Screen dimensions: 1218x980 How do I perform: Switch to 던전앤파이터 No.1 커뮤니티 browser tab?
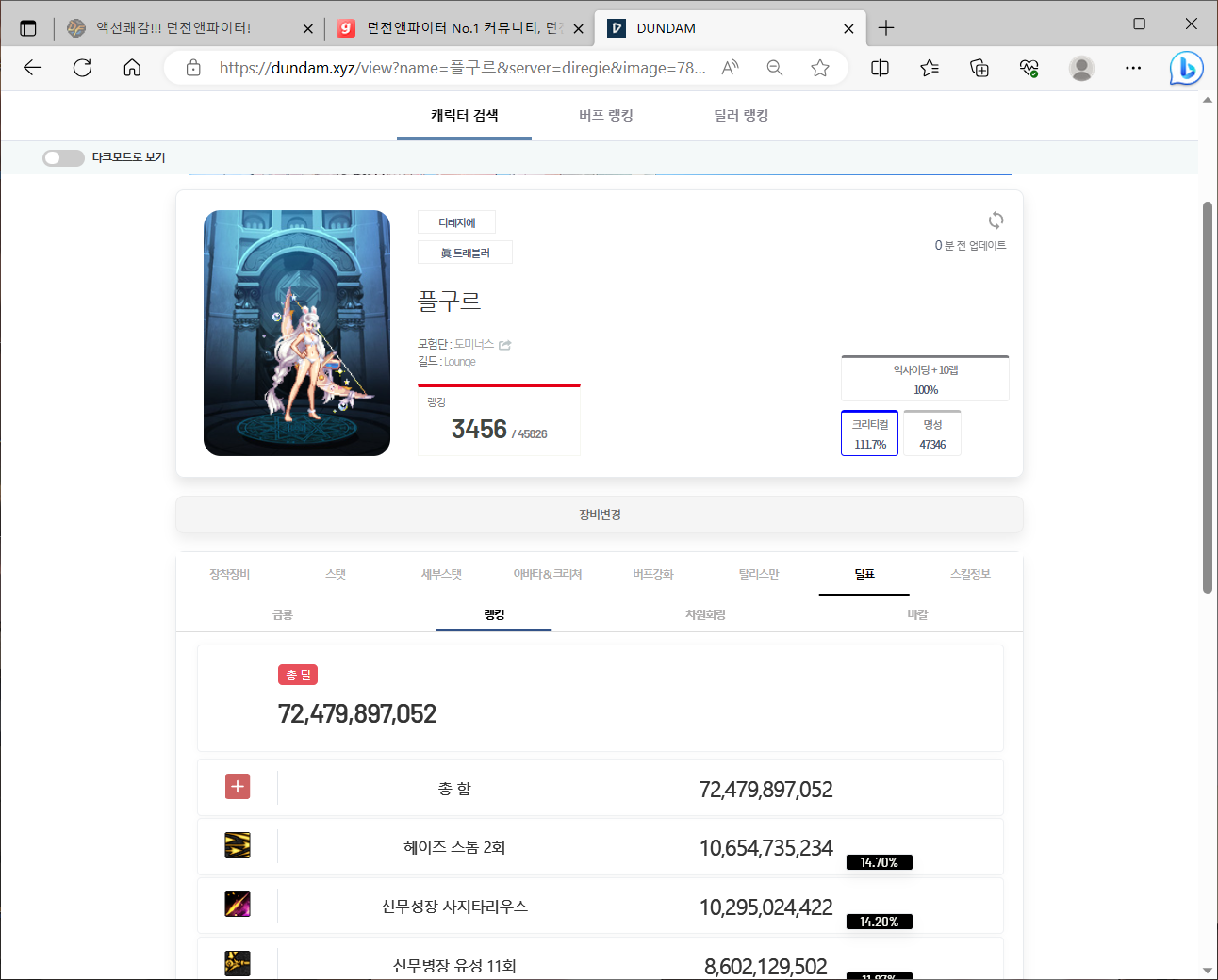click(x=460, y=28)
